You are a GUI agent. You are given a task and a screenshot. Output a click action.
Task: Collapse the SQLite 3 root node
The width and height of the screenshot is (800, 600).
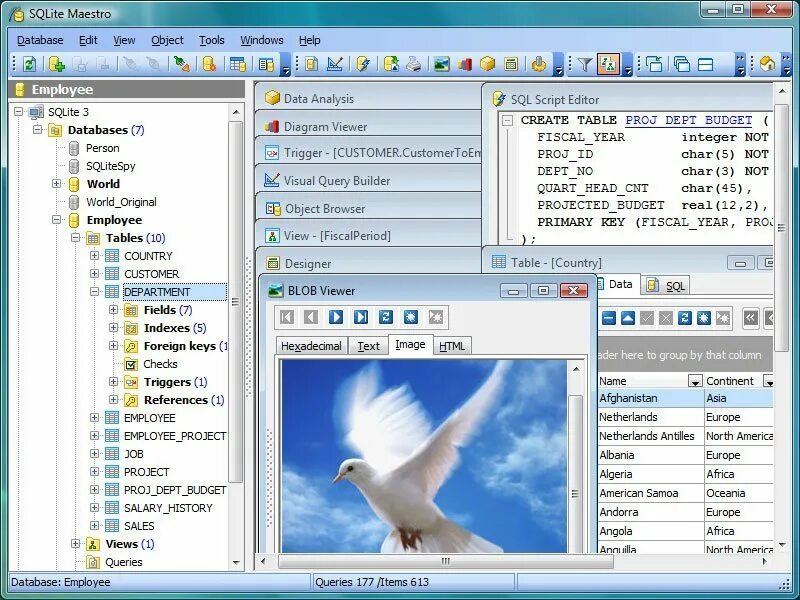[19, 111]
